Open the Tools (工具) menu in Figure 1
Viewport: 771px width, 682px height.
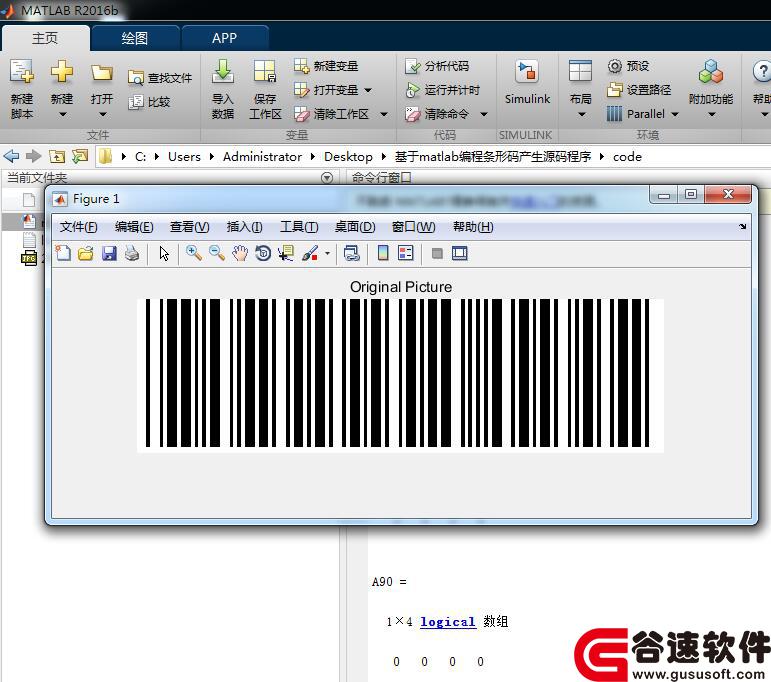point(299,227)
